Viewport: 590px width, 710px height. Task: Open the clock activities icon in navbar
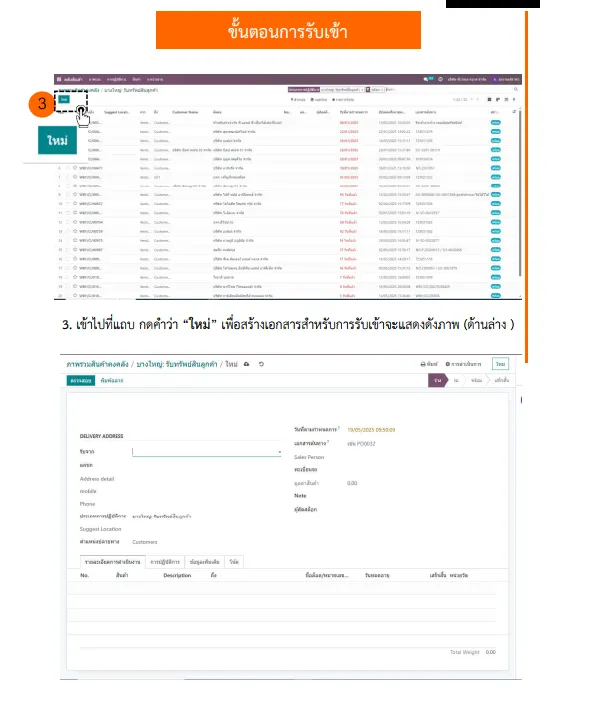coord(440,79)
